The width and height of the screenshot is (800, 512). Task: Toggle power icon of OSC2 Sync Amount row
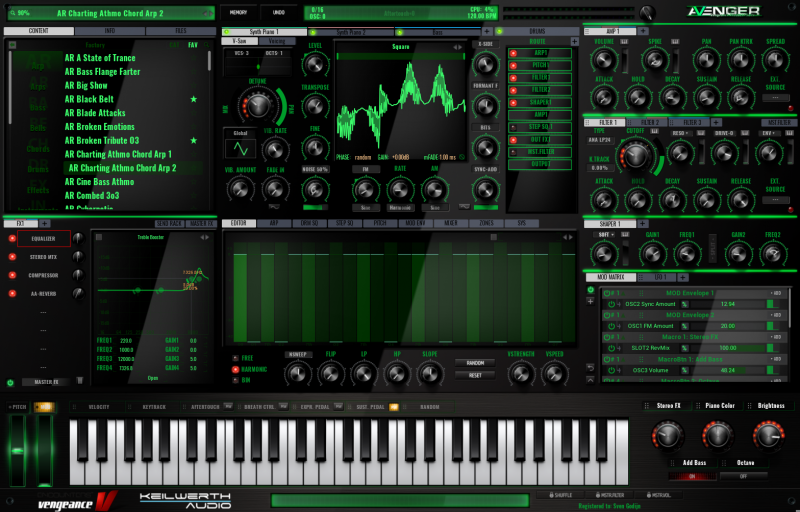(x=611, y=304)
